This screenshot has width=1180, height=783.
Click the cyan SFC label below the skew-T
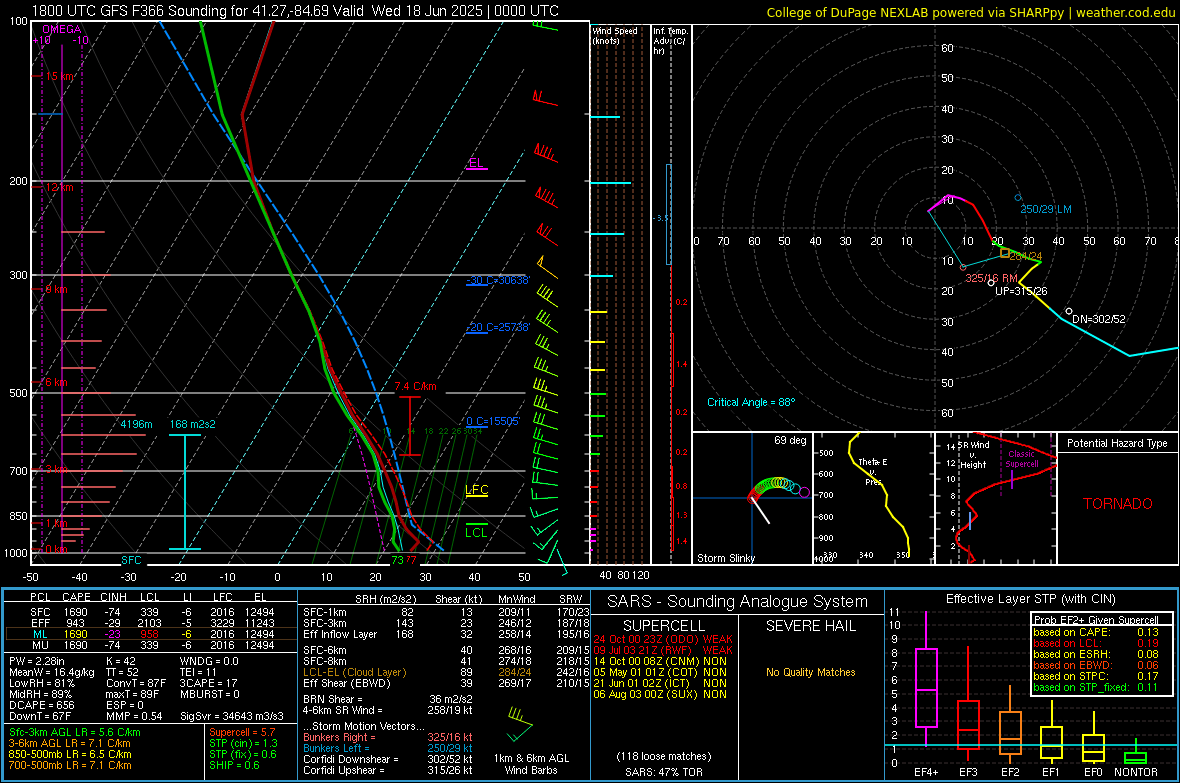point(131,560)
